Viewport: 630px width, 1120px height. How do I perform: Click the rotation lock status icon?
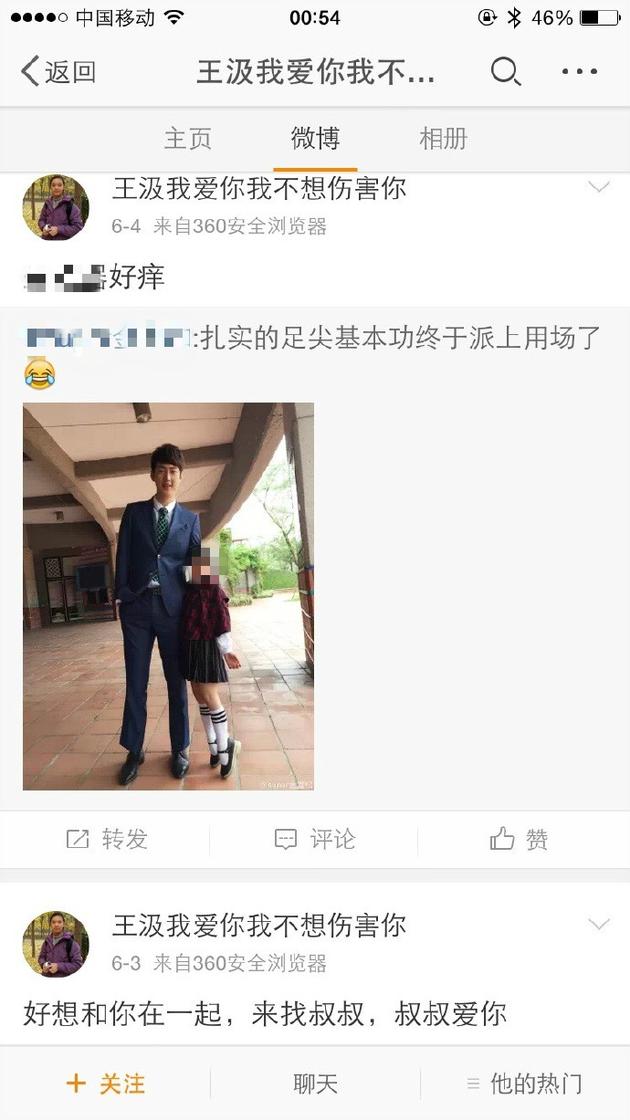tap(486, 17)
